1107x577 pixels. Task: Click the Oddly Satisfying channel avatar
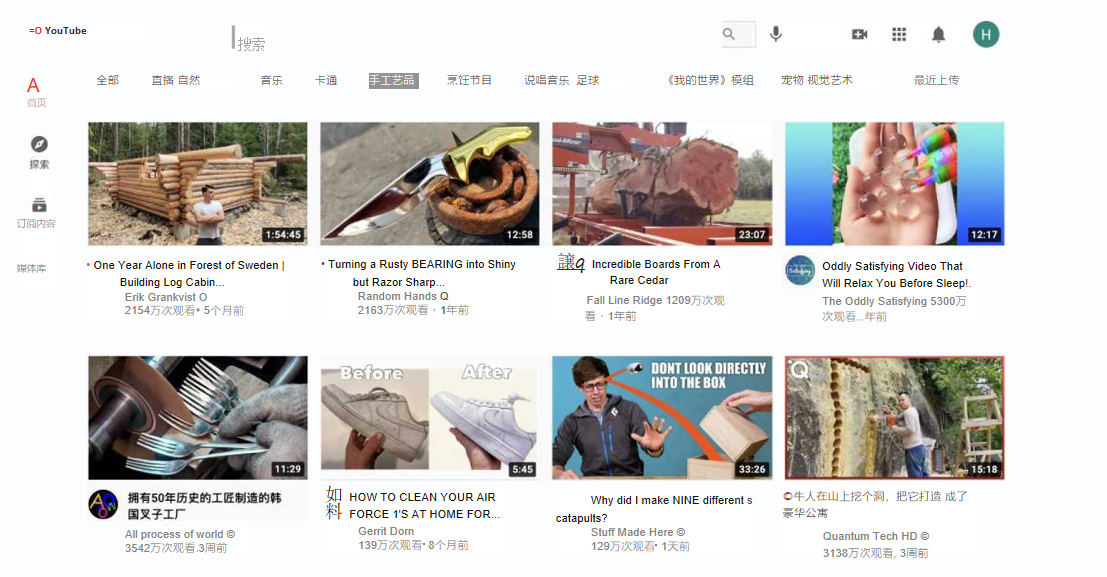coord(800,270)
